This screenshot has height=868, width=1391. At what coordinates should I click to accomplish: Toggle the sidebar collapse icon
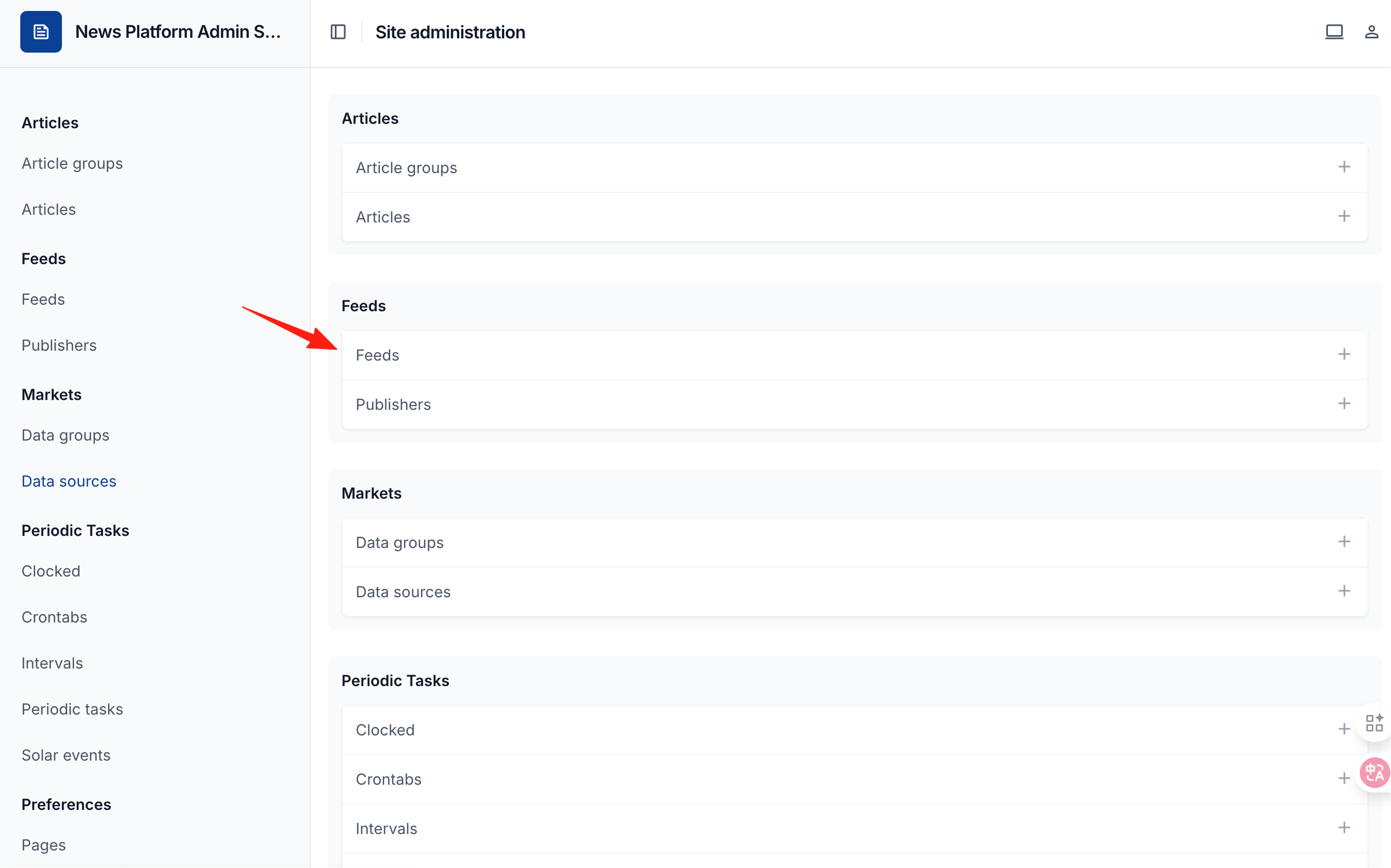(338, 32)
